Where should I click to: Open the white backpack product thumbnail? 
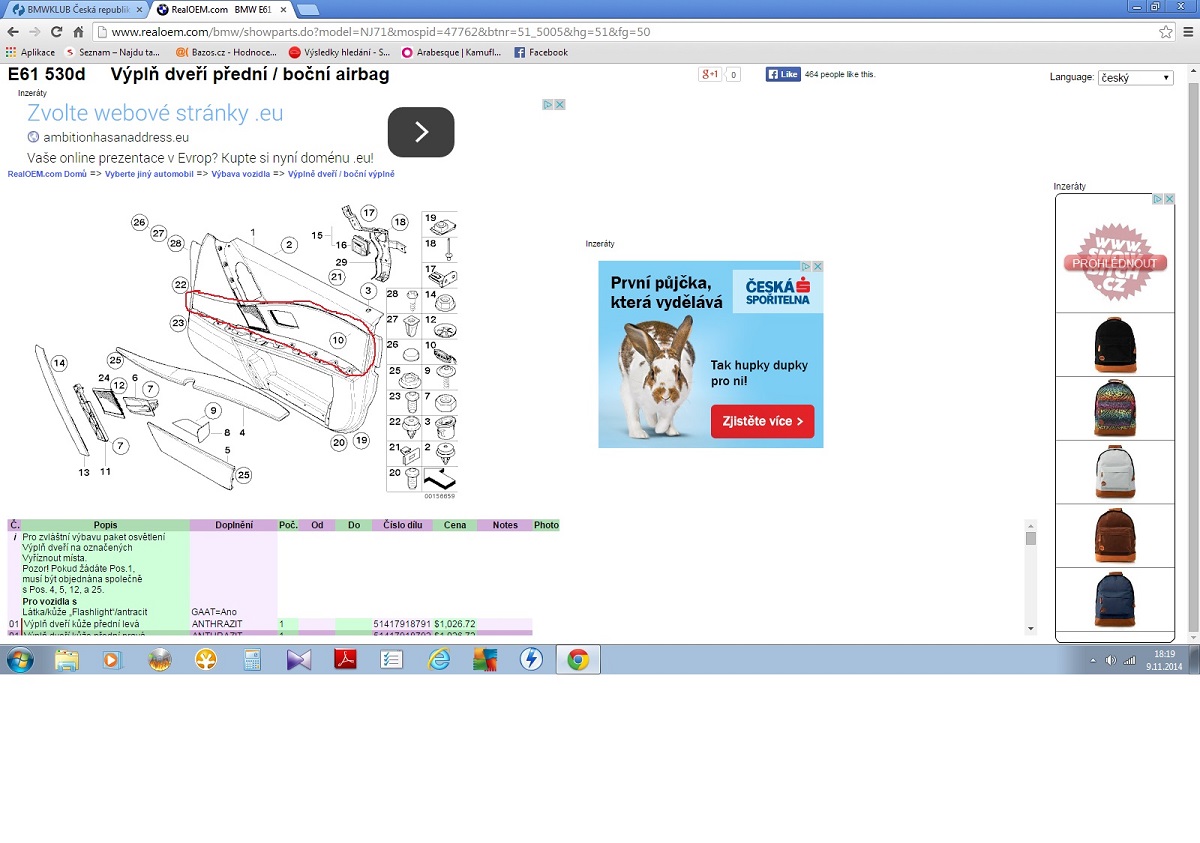click(x=1115, y=472)
